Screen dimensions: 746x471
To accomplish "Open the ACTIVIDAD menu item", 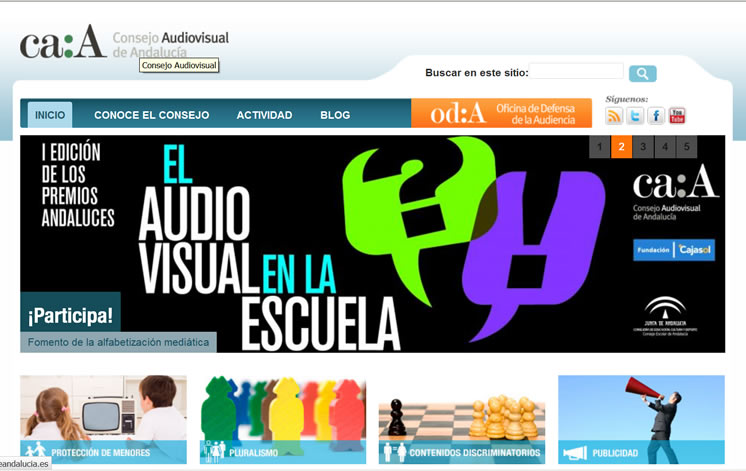I will (264, 115).
